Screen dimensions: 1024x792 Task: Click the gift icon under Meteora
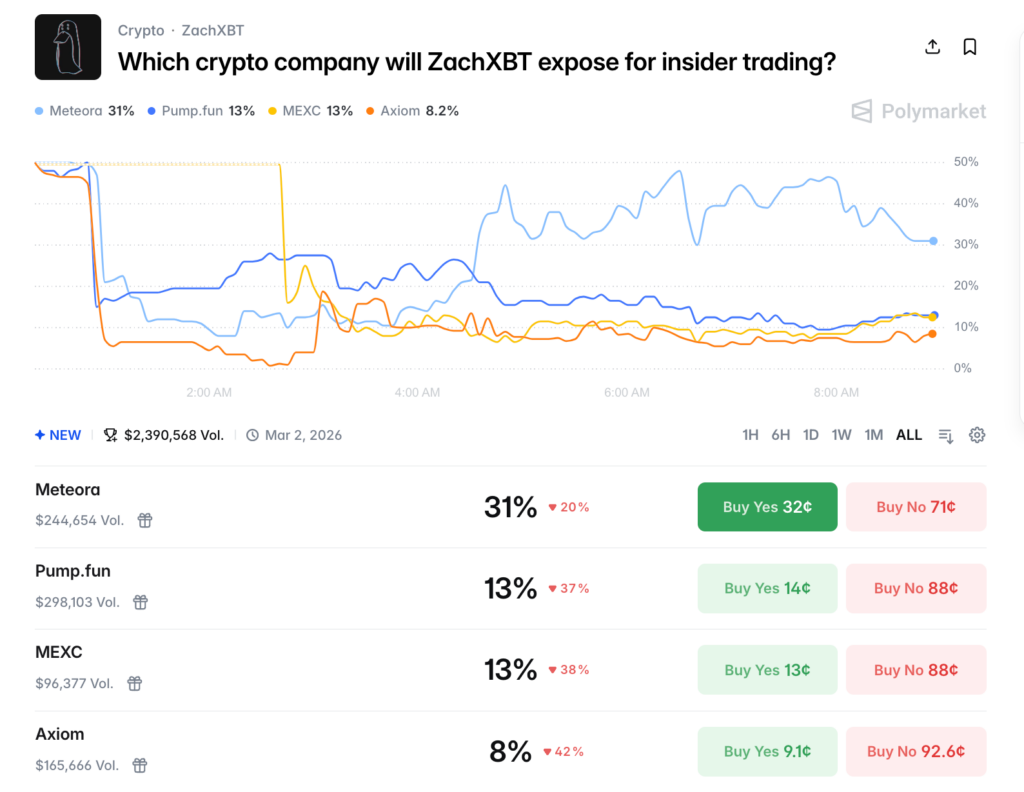[x=145, y=520]
